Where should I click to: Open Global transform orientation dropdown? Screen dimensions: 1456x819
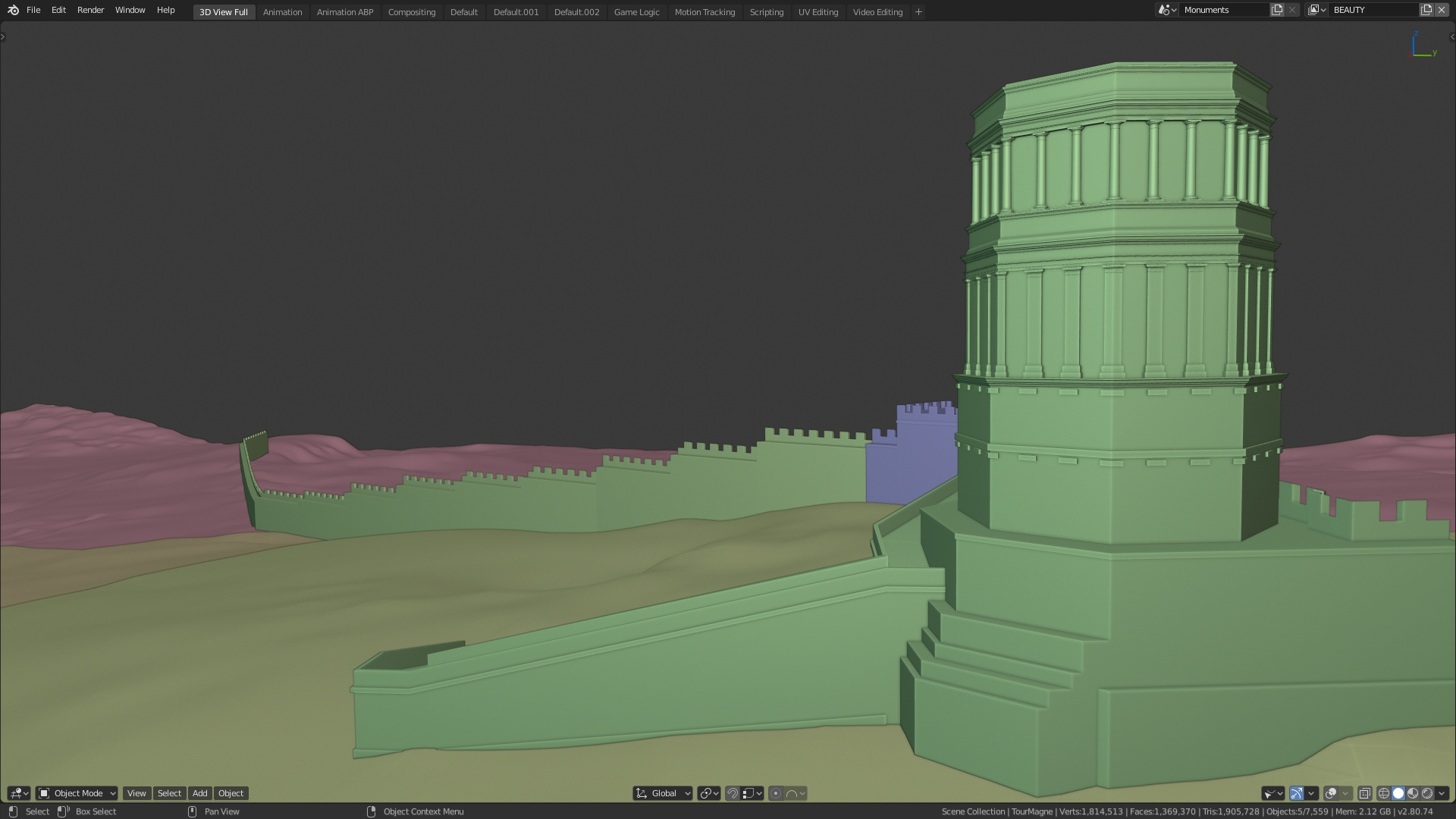coord(663,793)
